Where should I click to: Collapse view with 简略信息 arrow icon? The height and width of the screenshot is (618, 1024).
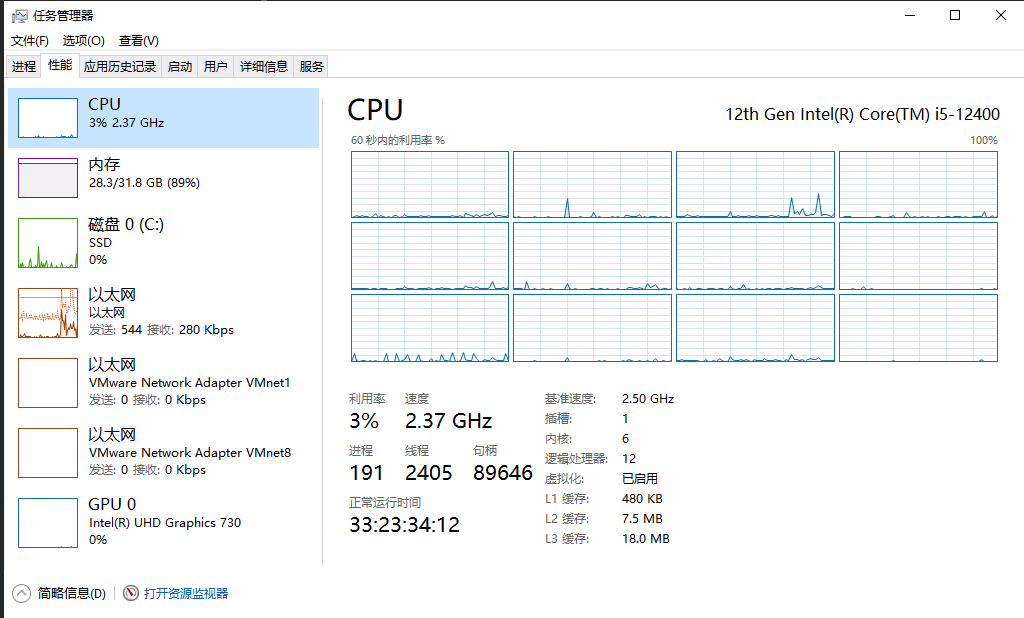(x=22, y=593)
